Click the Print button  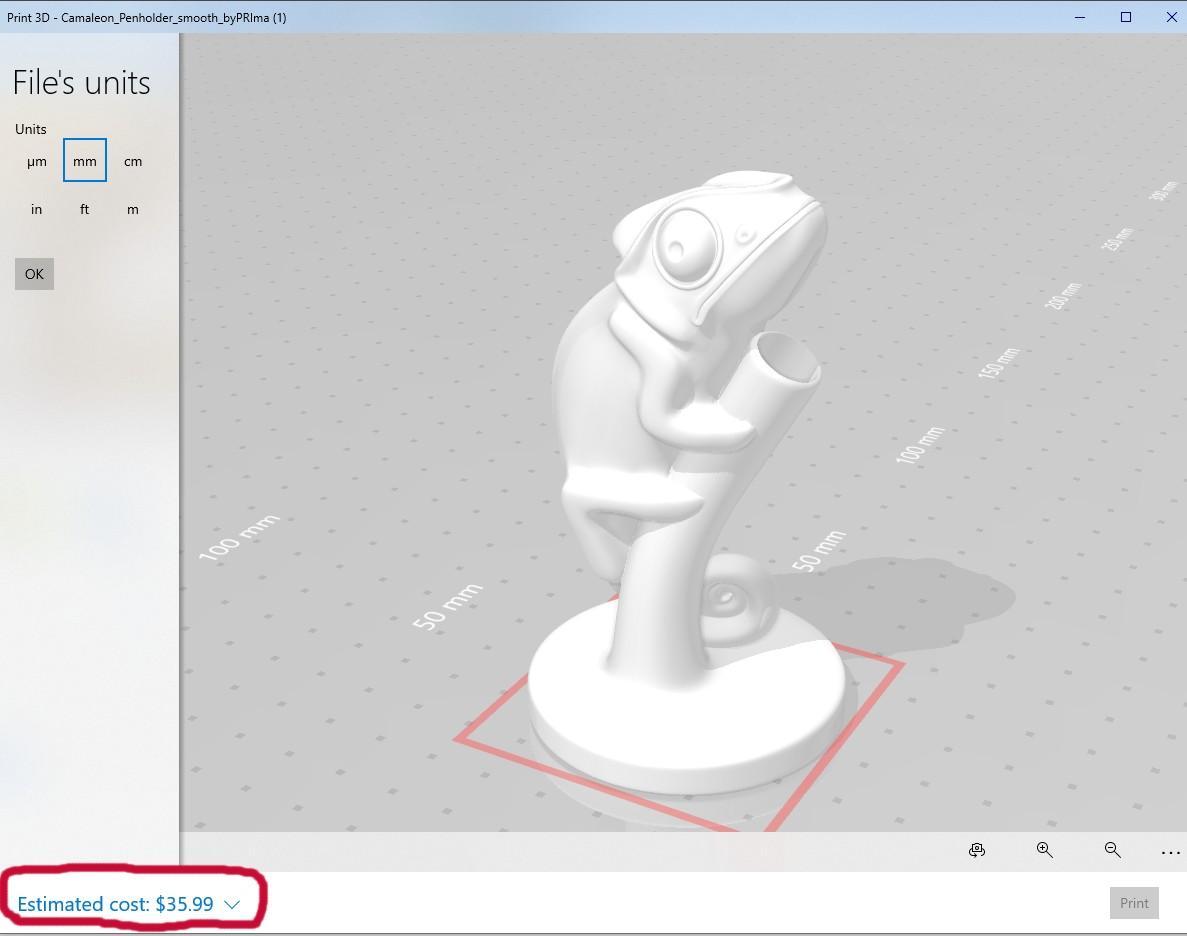tap(1134, 903)
